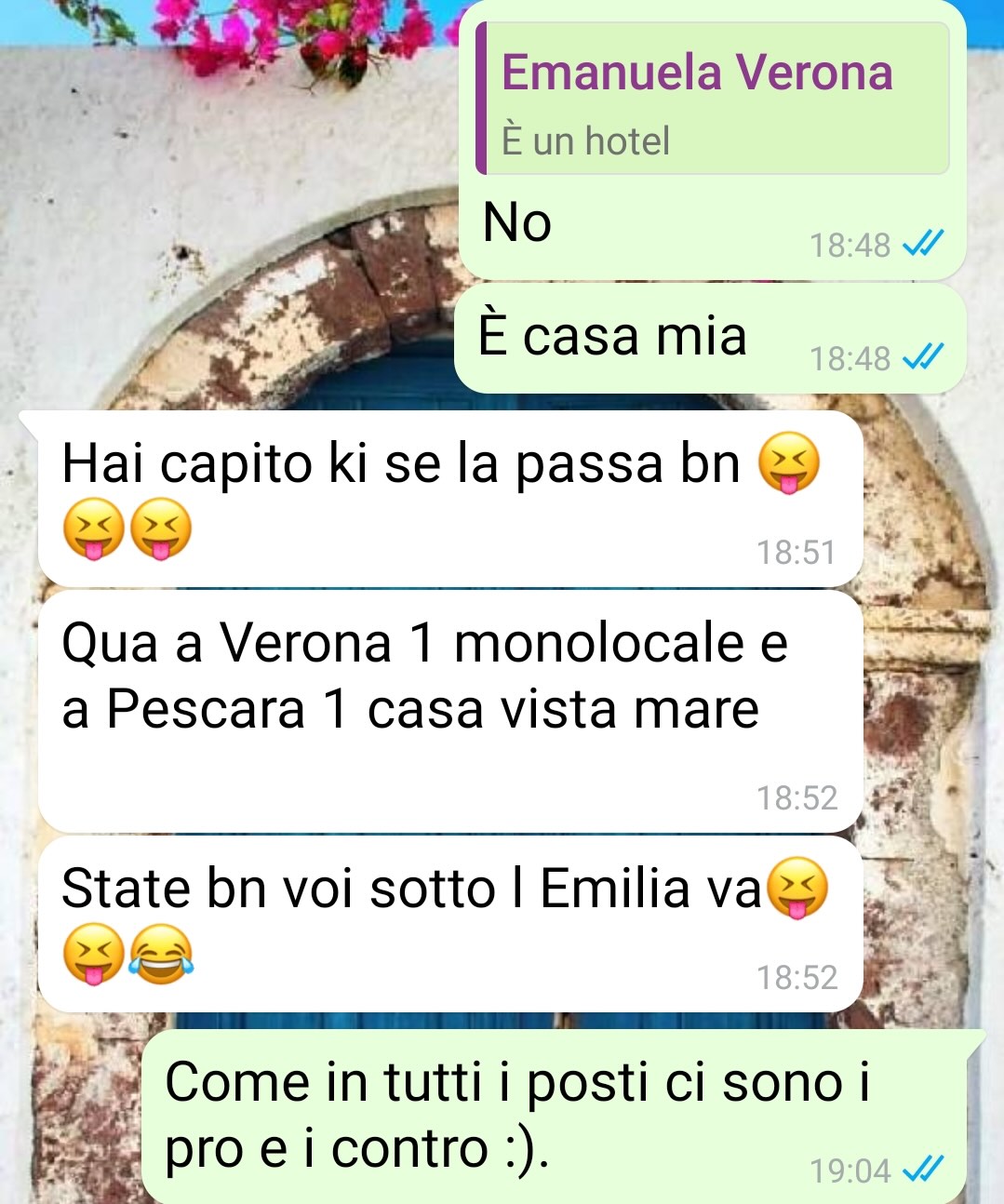Tap the first tongue emoji on second line
This screenshot has width=1004, height=1204.
tap(94, 529)
